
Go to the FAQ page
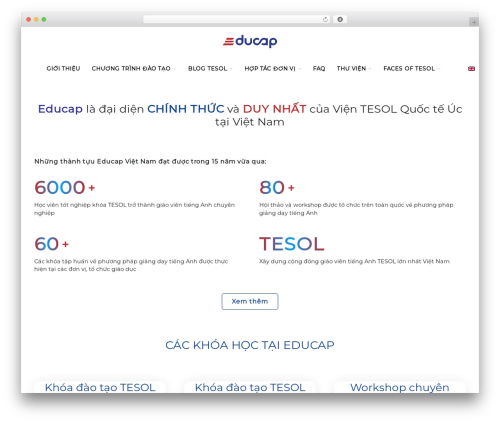click(x=319, y=69)
